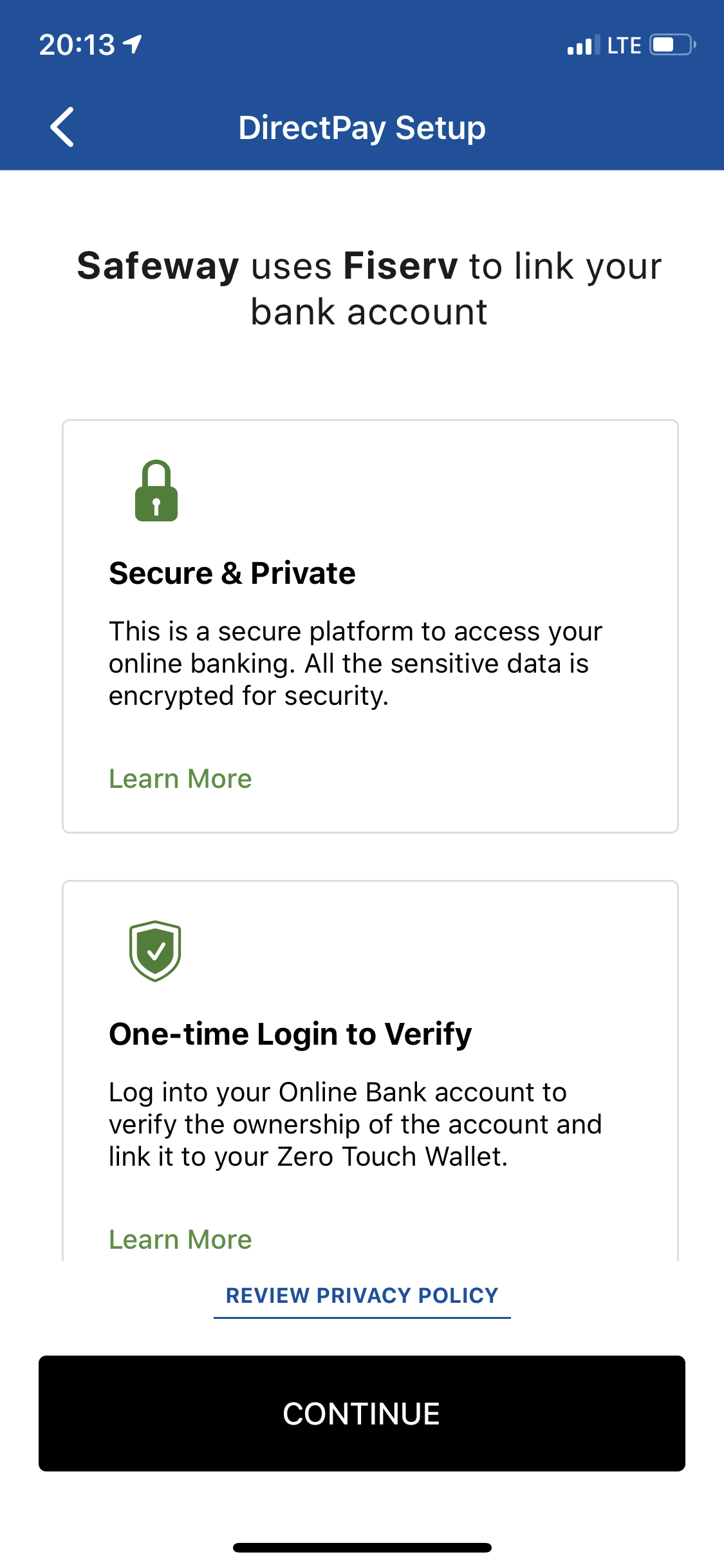Viewport: 724px width, 1568px height.
Task: Open Learn More under One-time Login
Action: (180, 1239)
